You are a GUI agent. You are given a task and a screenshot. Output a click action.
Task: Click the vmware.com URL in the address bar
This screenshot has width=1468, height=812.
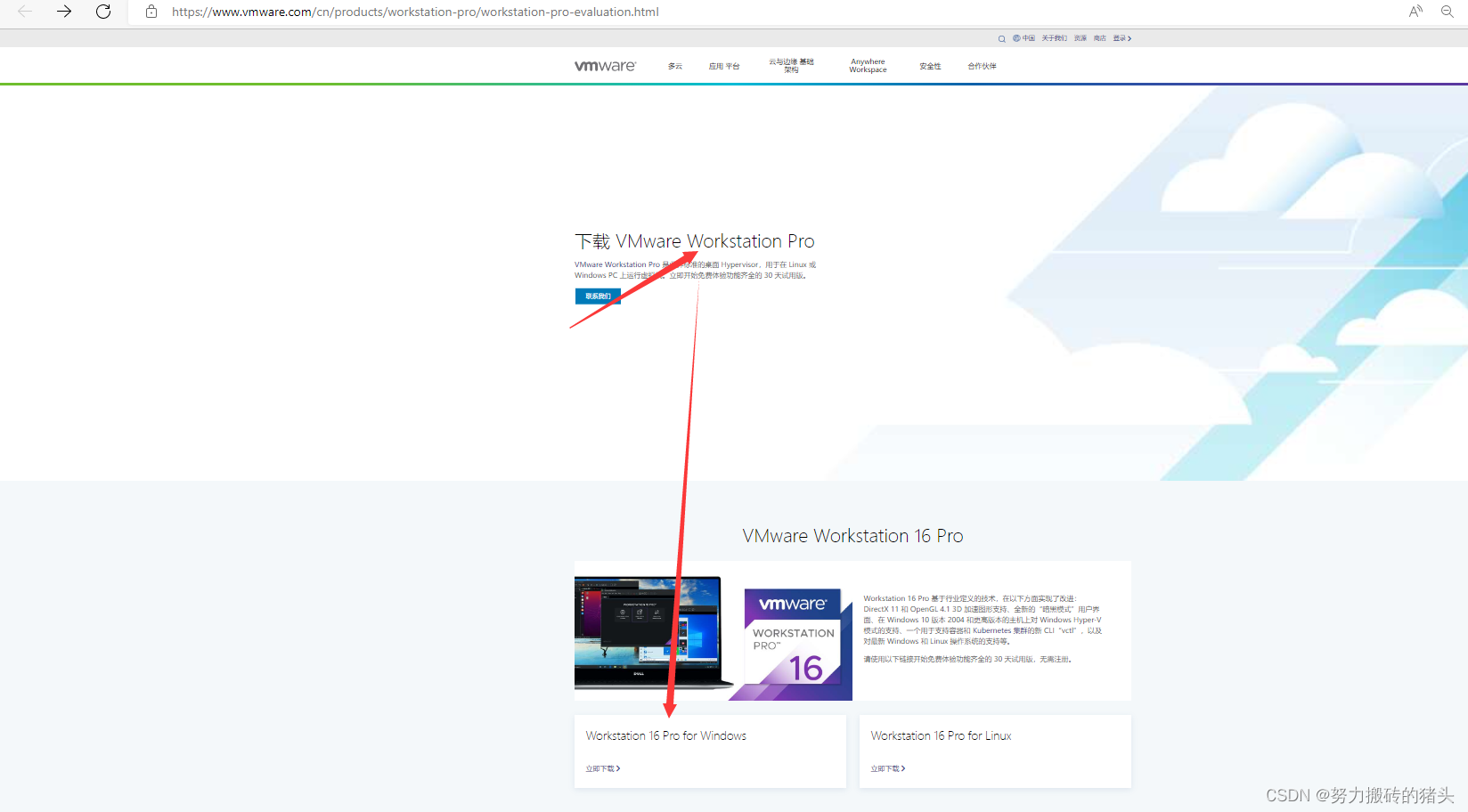click(415, 12)
